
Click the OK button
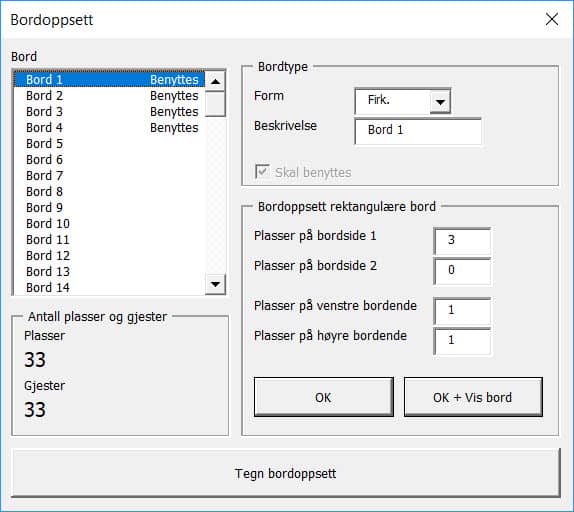tap(324, 397)
